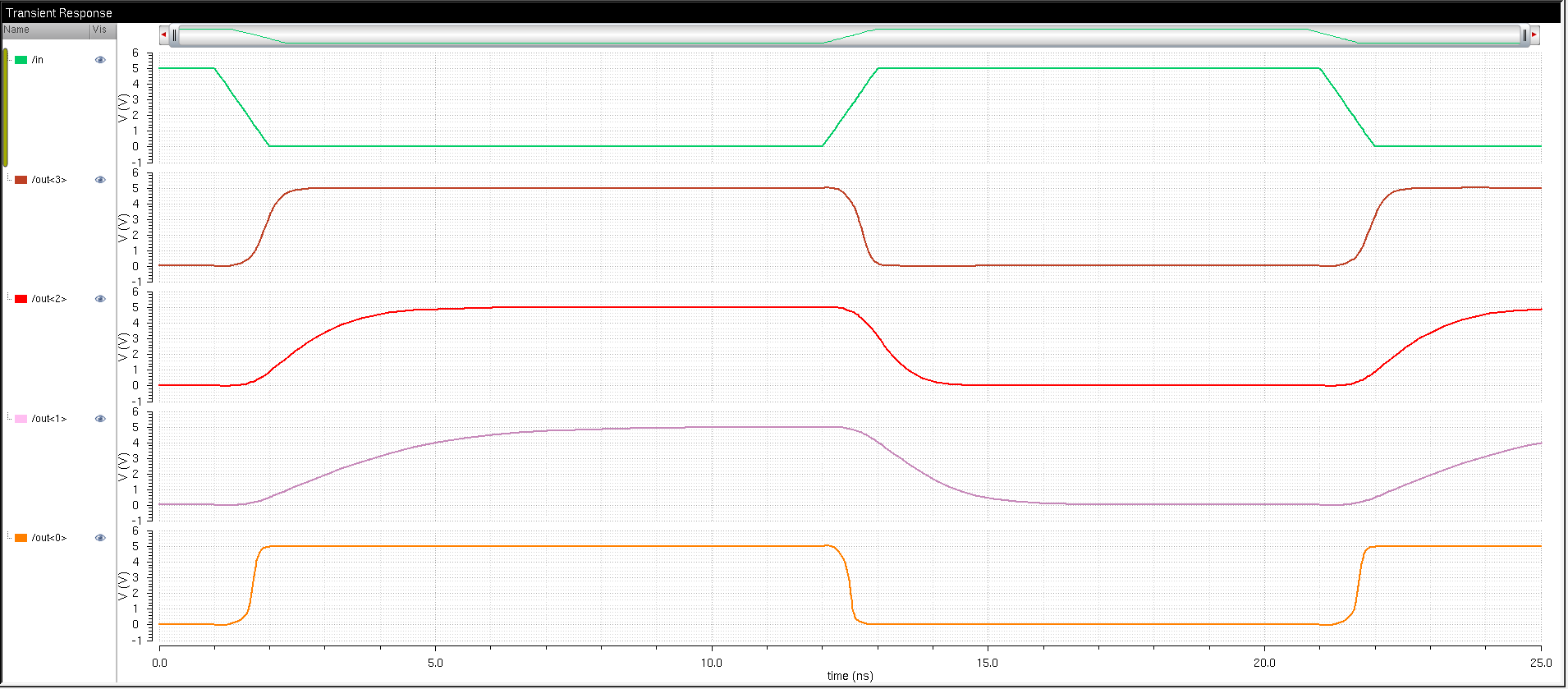Image resolution: width=1568 pixels, height=689 pixels.
Task: Select the /out<2> signal name
Action: [x=49, y=299]
